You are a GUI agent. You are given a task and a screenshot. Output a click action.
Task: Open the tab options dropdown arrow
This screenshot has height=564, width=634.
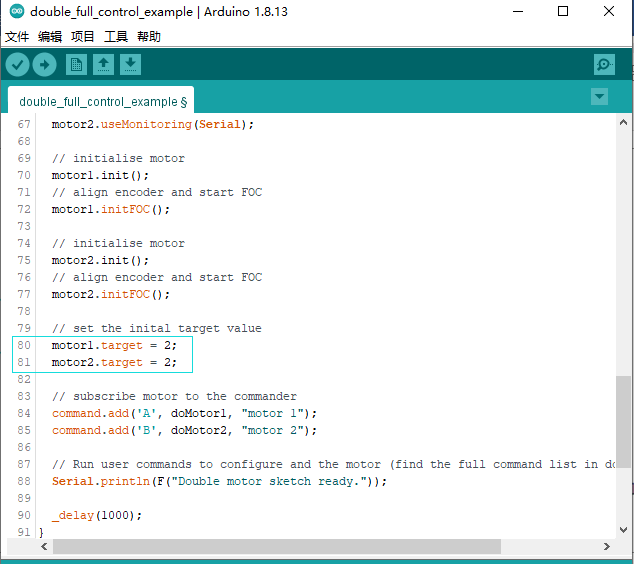click(x=599, y=97)
